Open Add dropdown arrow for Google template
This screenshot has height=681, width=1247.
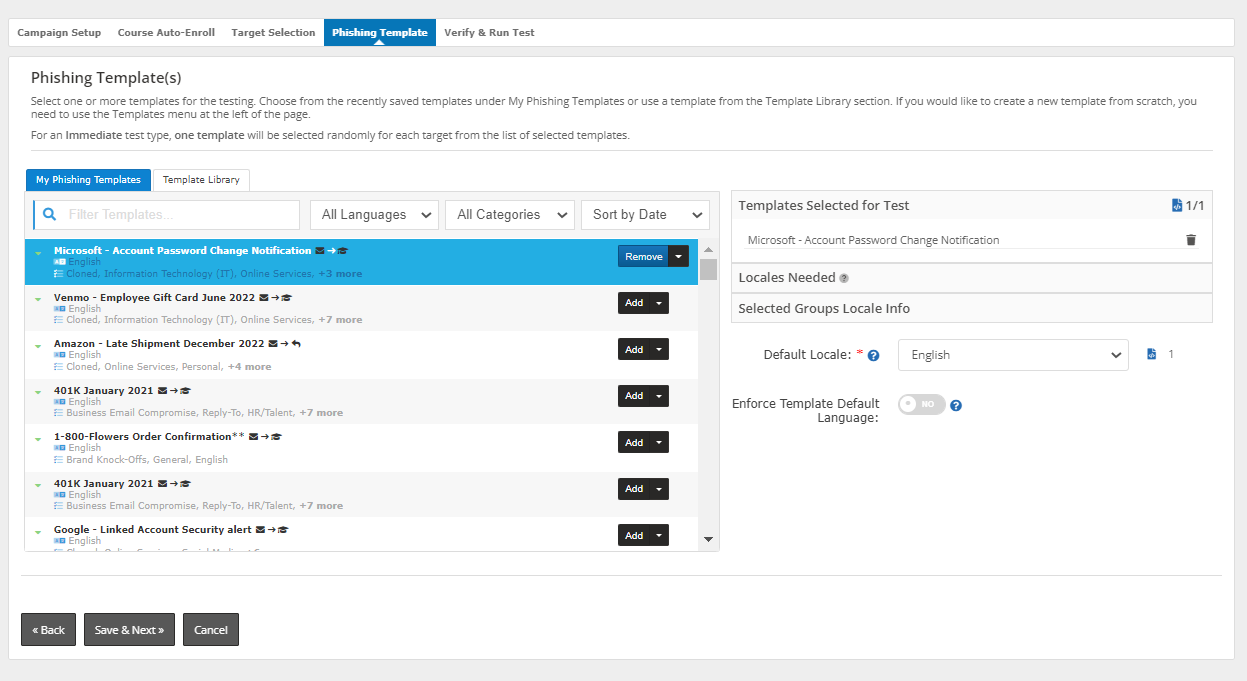tap(659, 536)
